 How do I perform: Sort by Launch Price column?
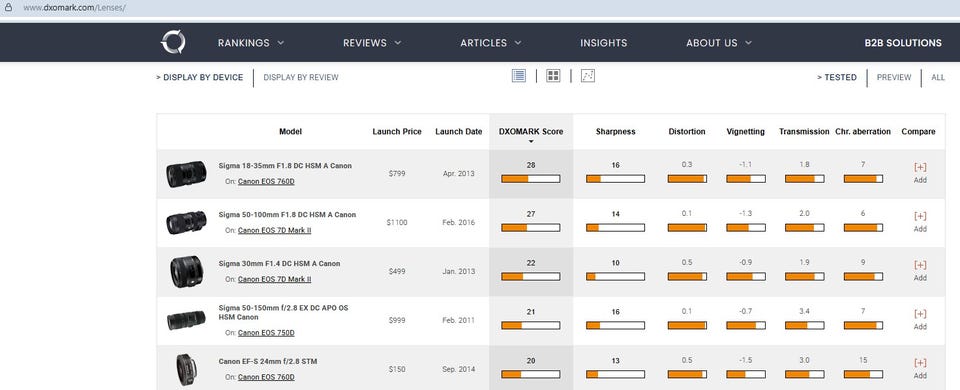tap(397, 132)
